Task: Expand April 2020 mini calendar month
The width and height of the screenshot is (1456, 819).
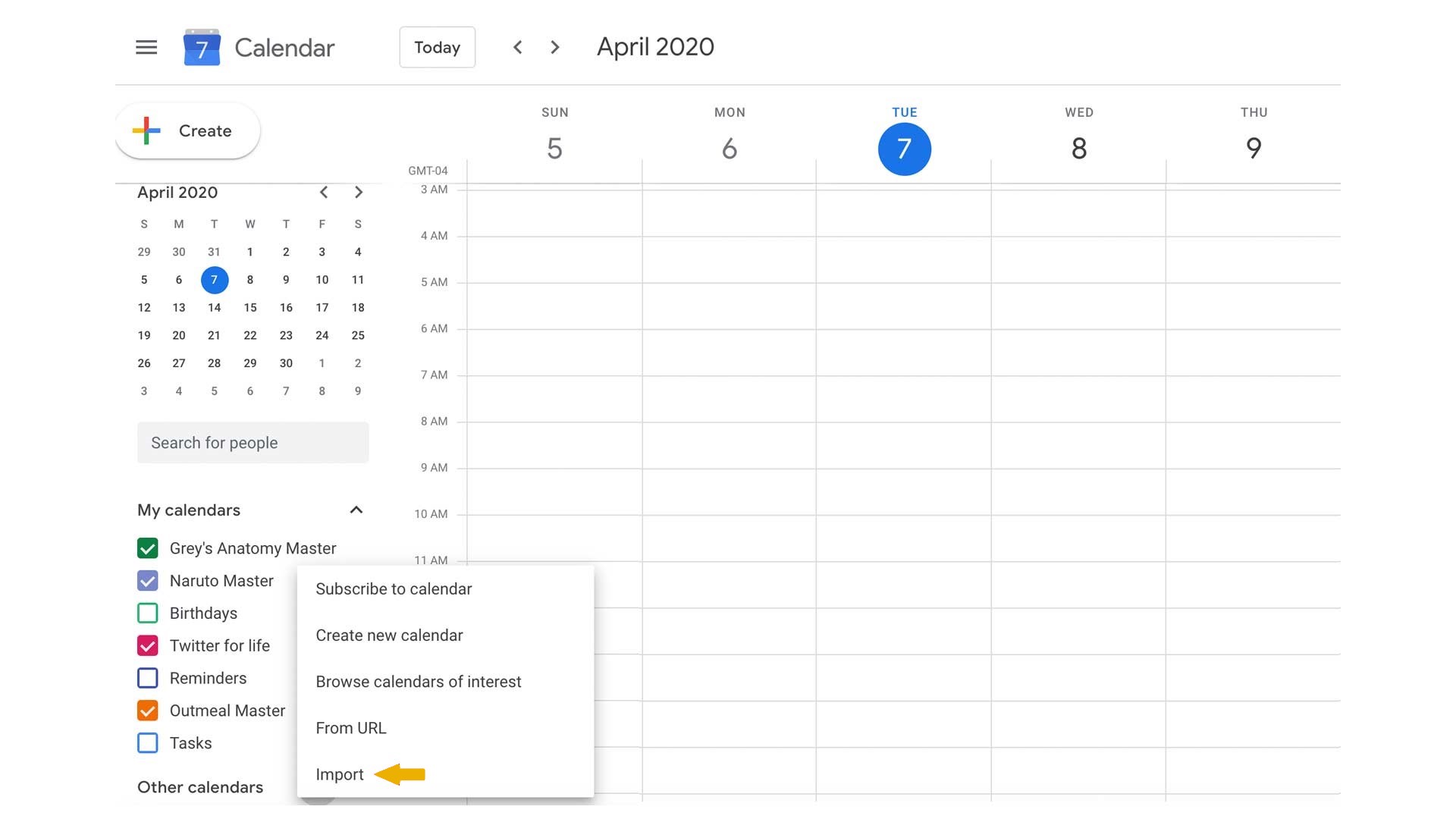Action: 177,192
